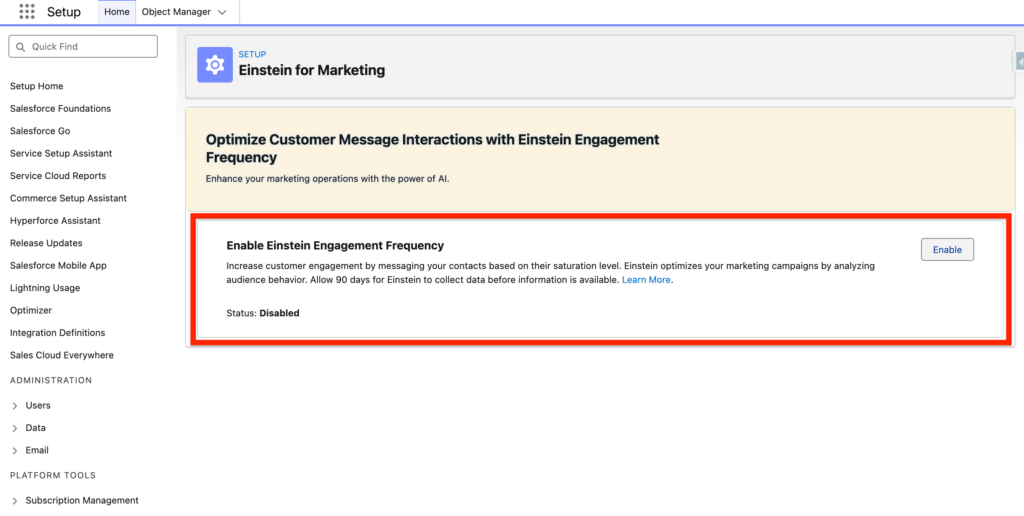
Task: Focus the Quick Find search field
Action: (90, 47)
